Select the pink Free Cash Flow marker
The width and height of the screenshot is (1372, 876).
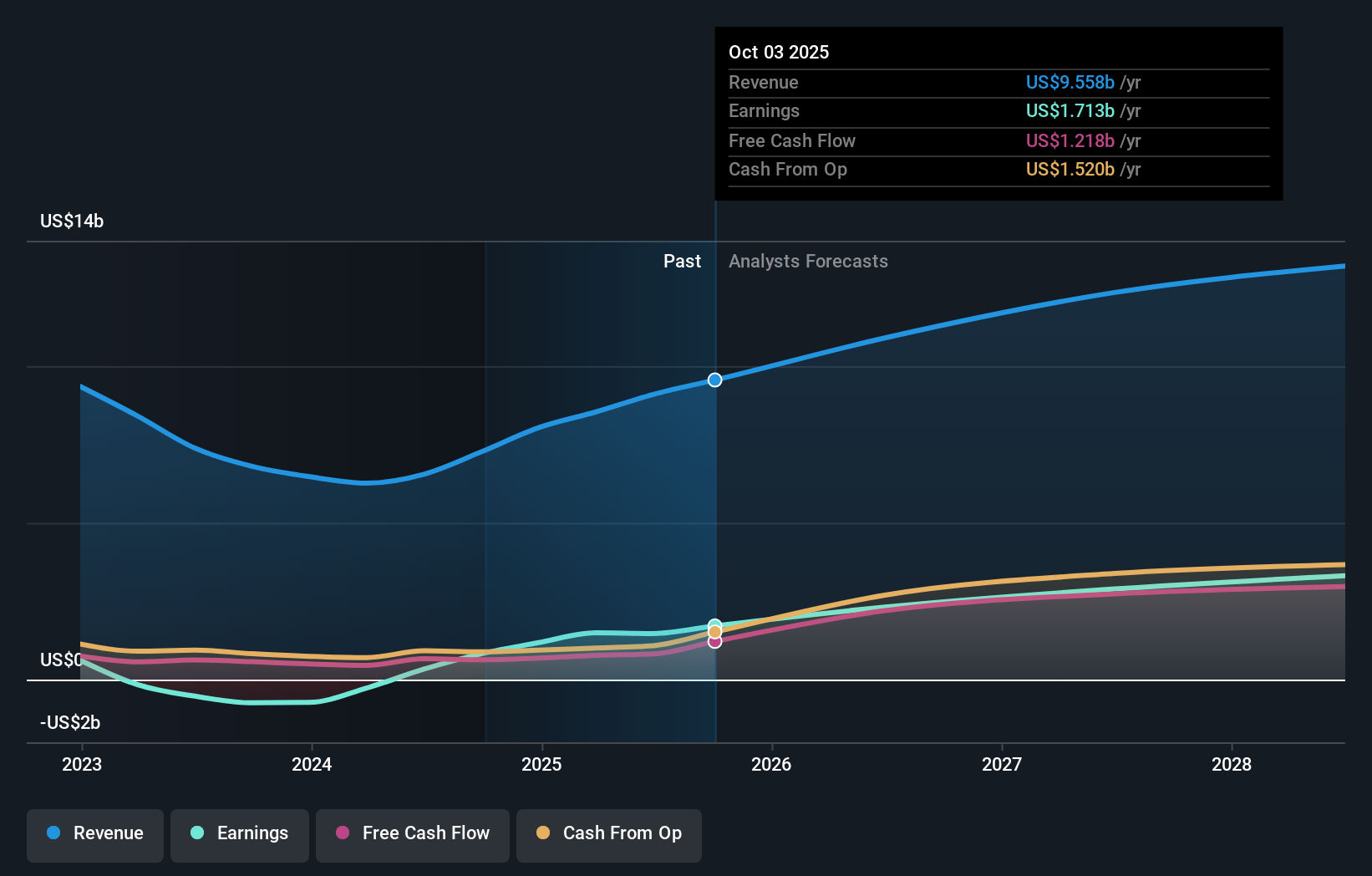(714, 641)
